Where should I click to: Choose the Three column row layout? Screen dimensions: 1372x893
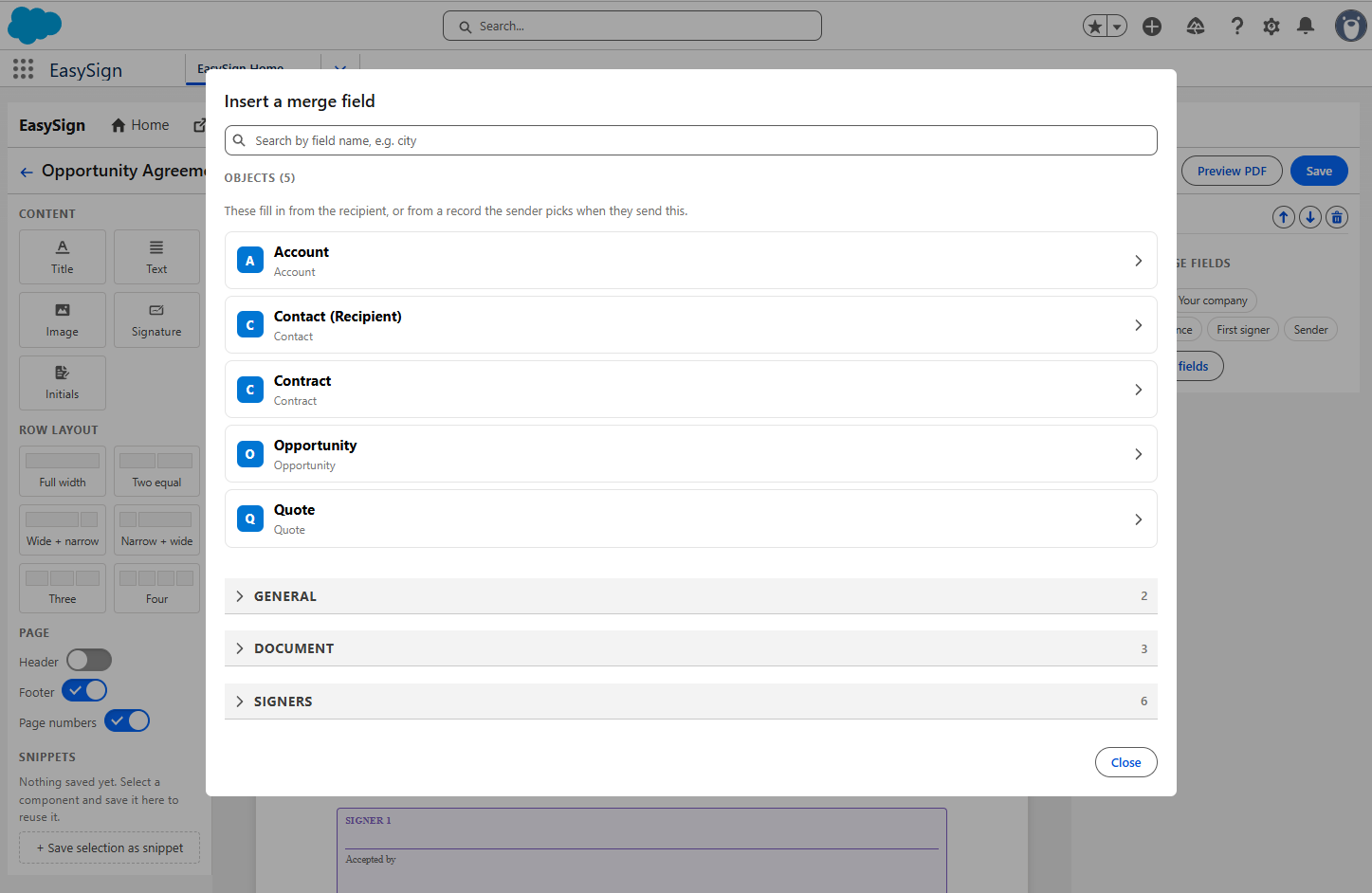[x=63, y=589]
